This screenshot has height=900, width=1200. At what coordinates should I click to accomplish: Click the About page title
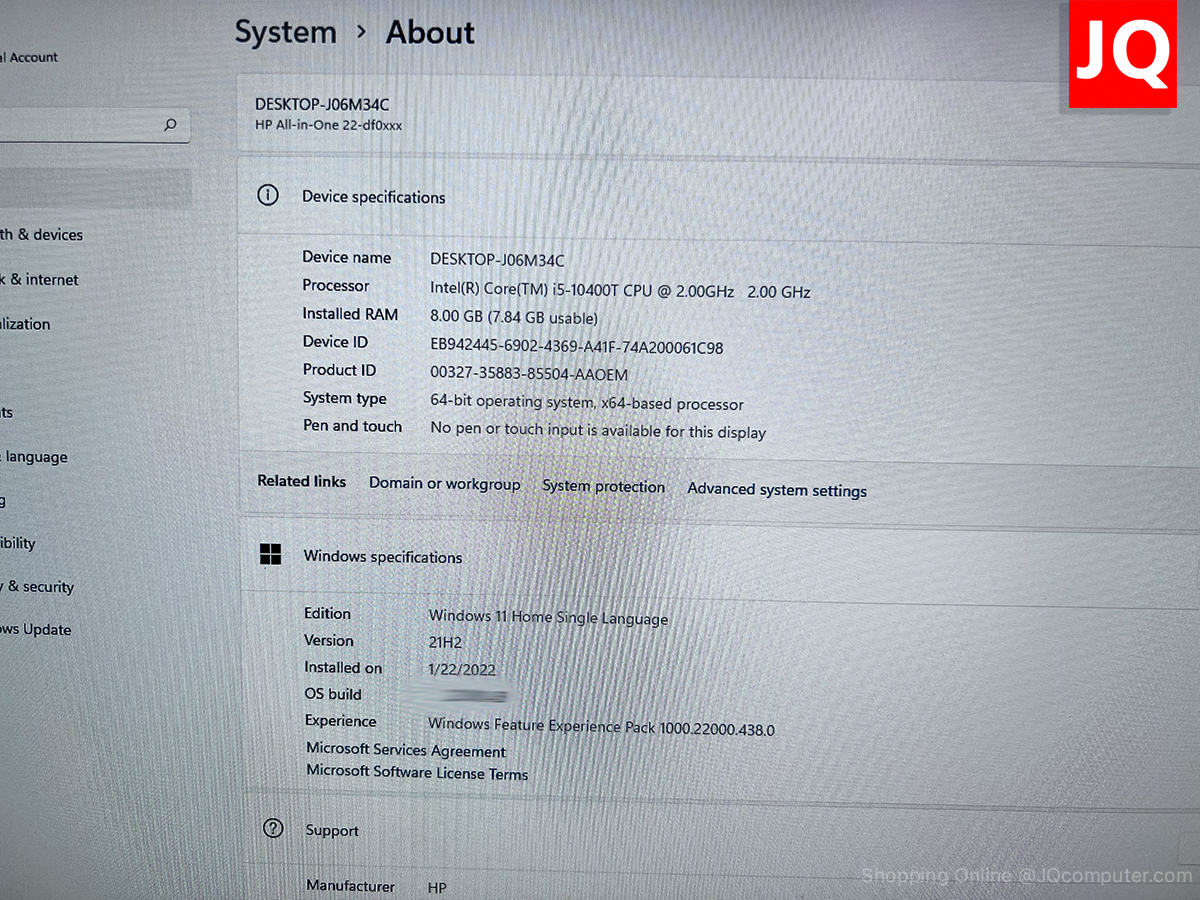430,33
